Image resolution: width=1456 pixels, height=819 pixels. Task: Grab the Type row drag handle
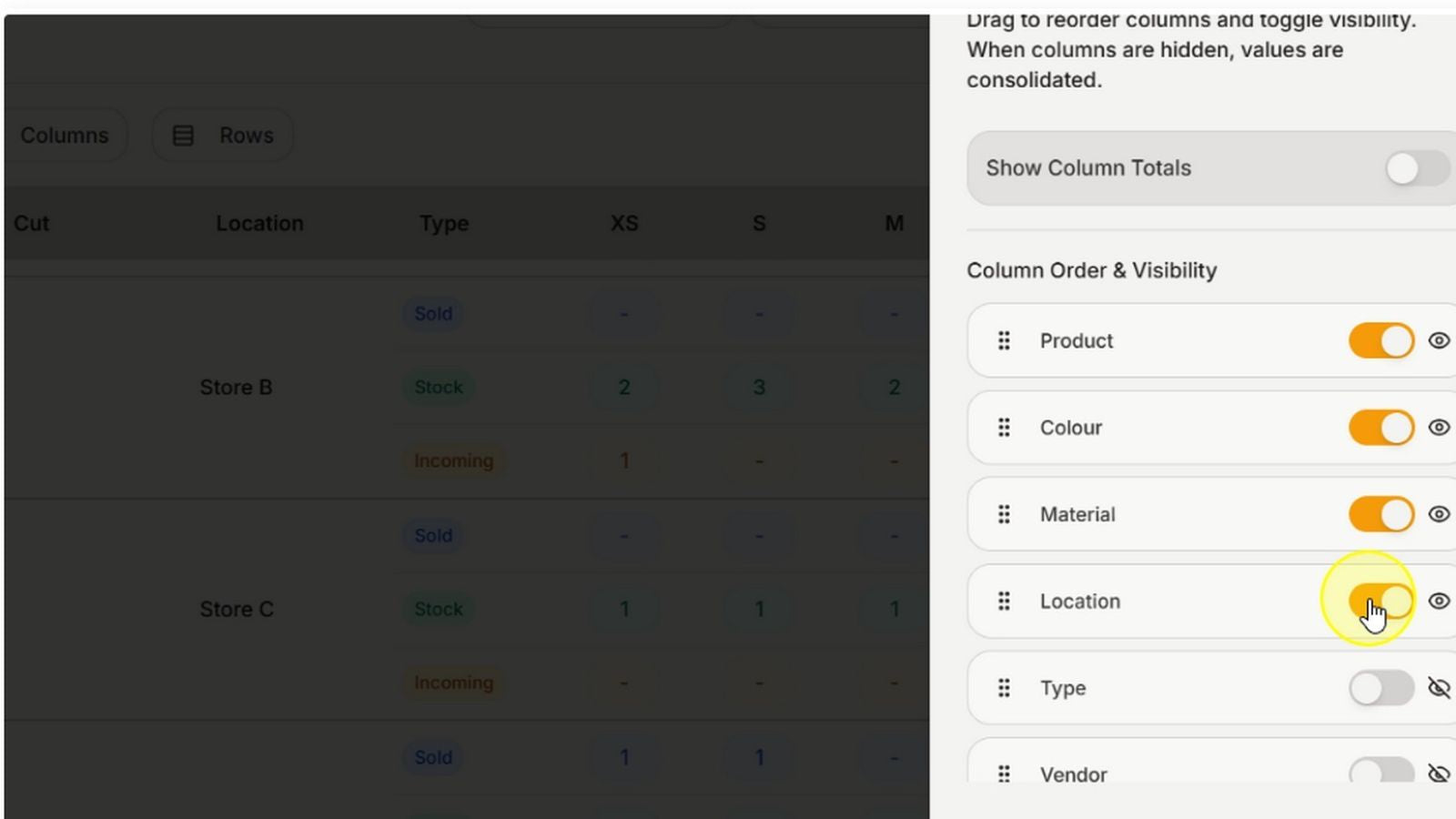click(x=1004, y=688)
